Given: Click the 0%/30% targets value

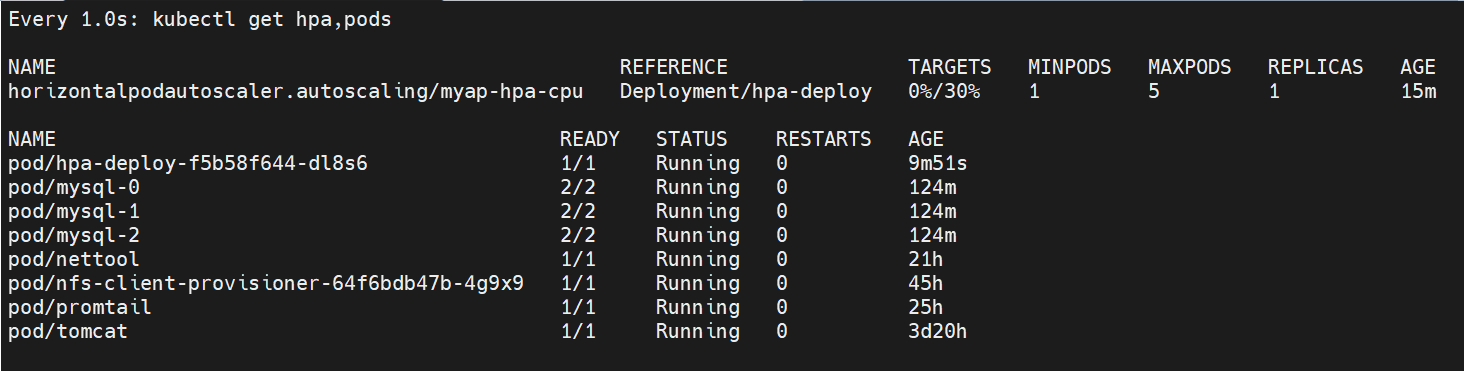Looking at the screenshot, I should click(944, 91).
